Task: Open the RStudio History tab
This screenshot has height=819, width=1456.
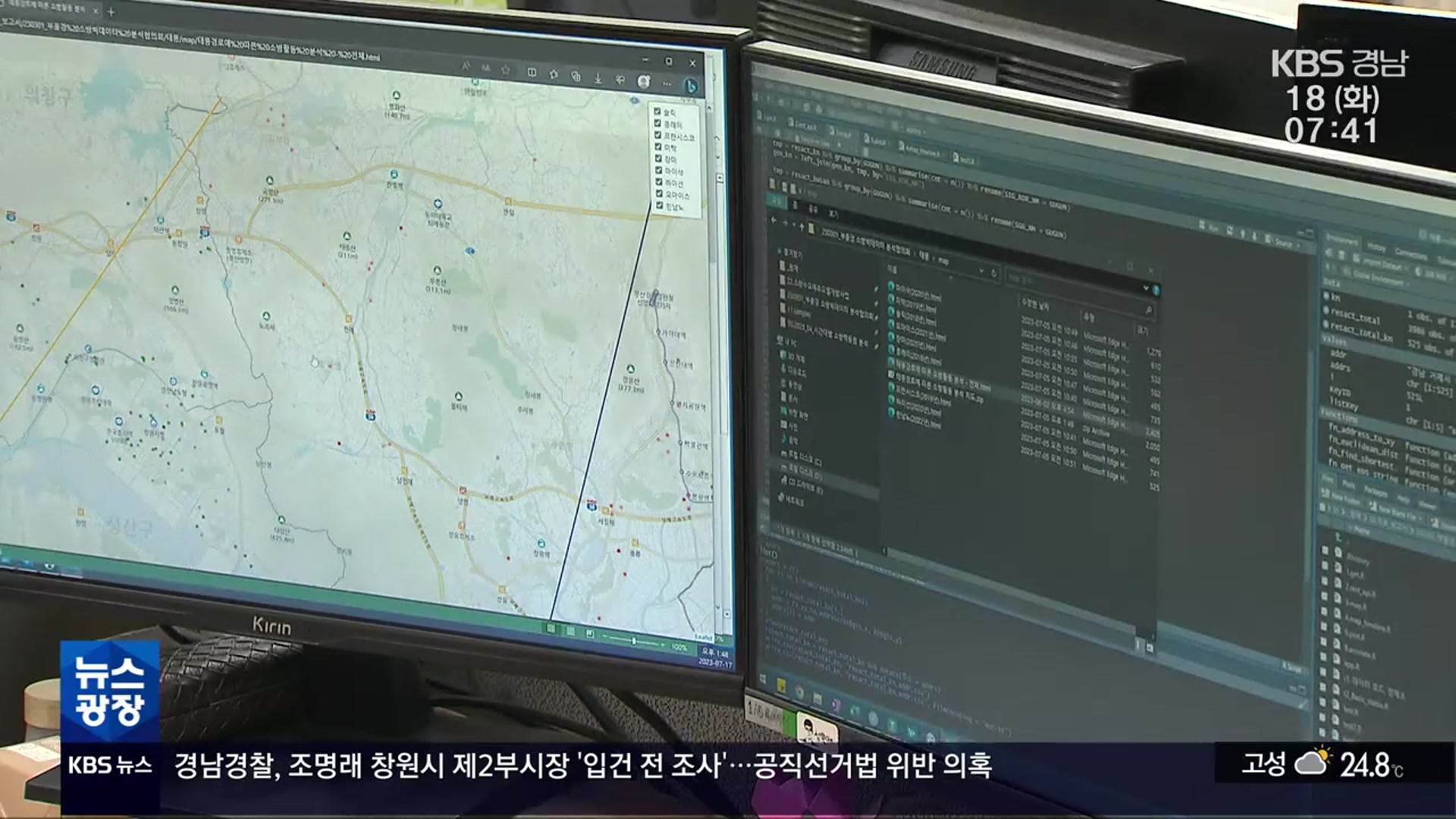Action: [1376, 247]
